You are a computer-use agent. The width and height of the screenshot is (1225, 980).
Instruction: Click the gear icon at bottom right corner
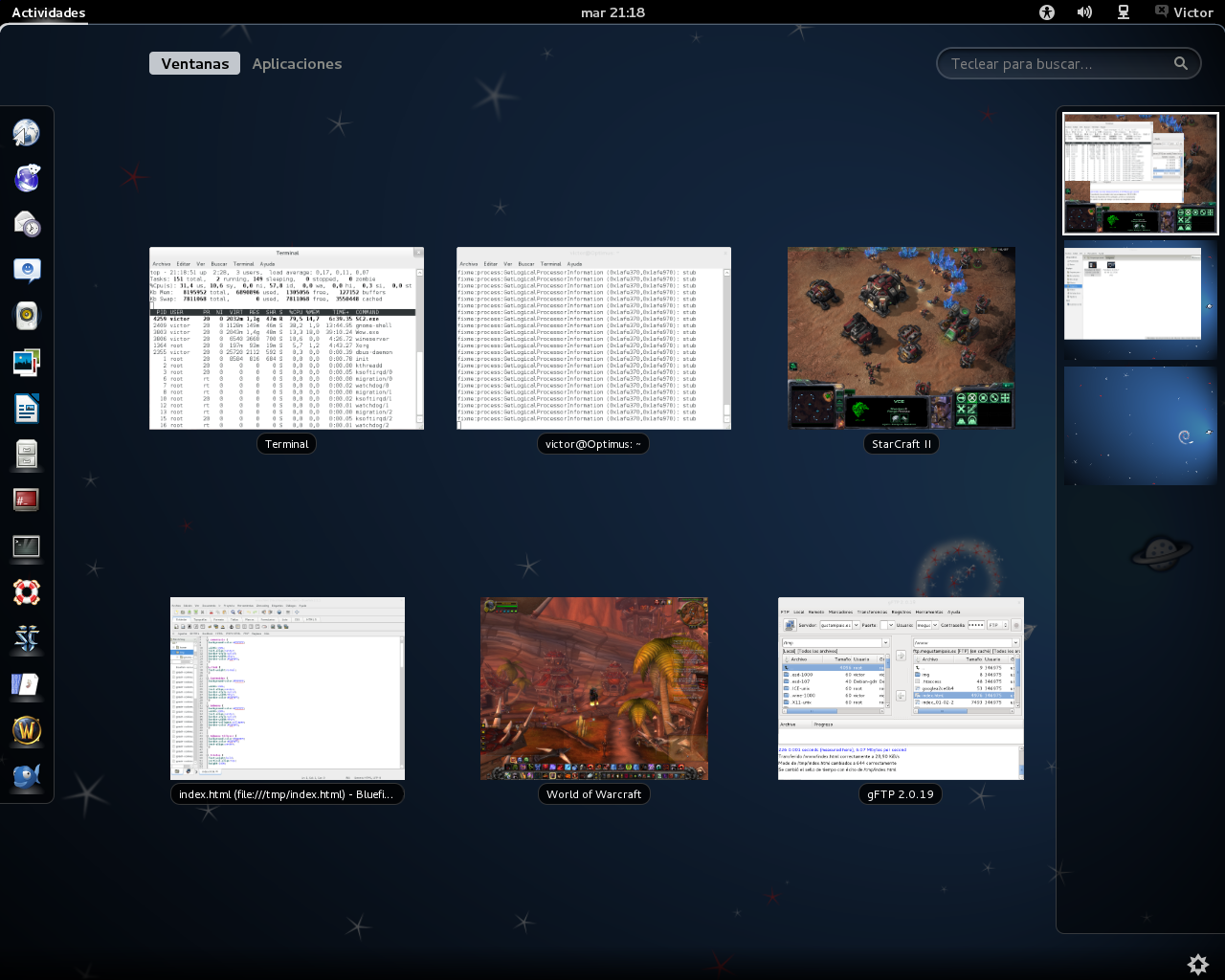(1198, 964)
